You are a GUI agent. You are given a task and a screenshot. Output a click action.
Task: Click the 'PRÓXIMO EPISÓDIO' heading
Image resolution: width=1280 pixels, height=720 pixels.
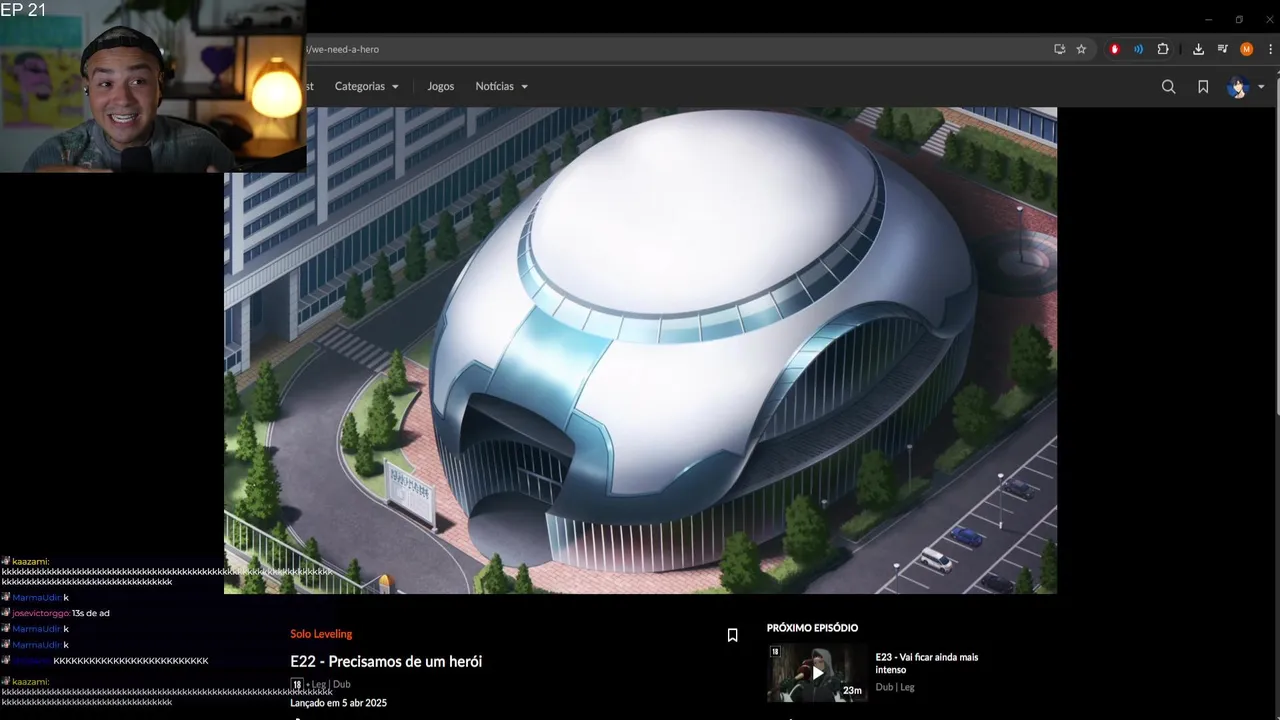coord(812,628)
